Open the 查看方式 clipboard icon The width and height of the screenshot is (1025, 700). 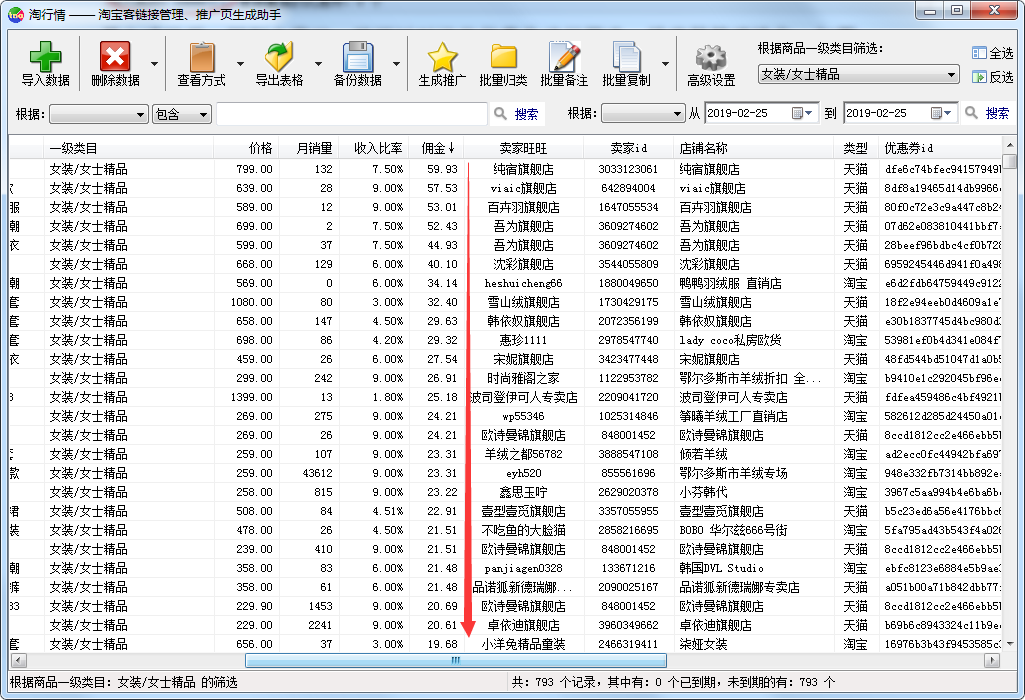pos(201,56)
